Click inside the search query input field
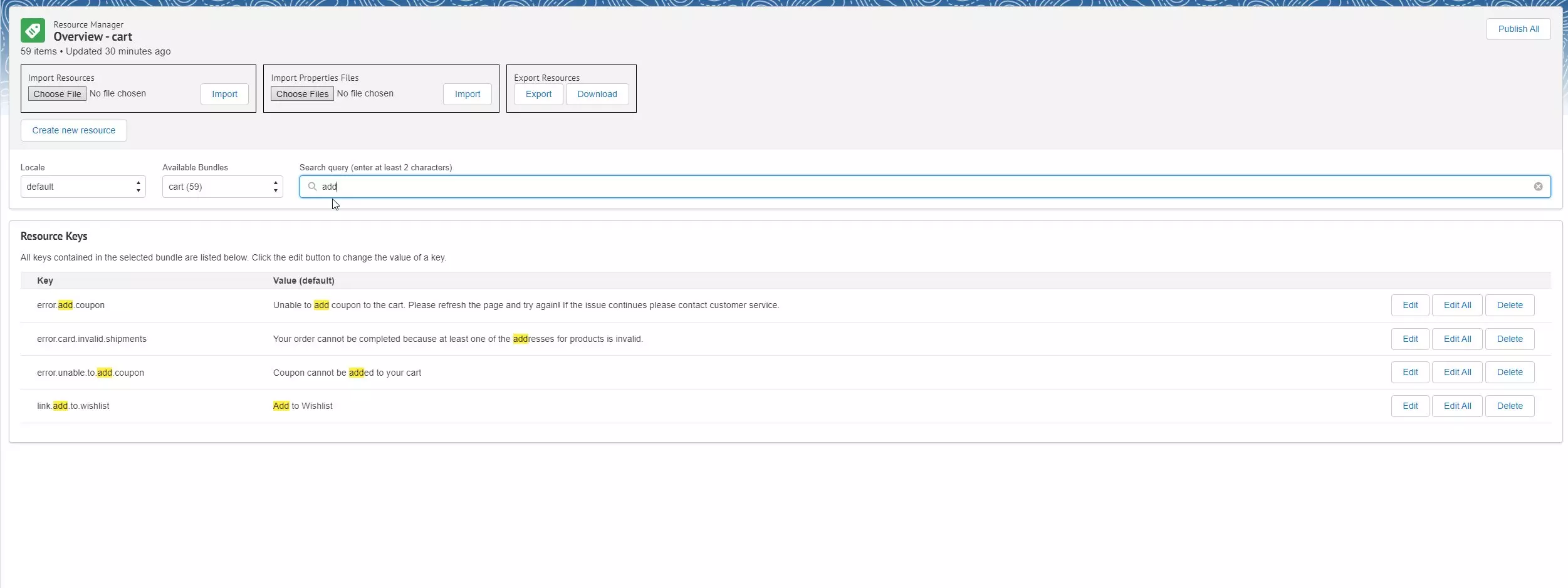Screen dimensions: 1568x588 coord(877,186)
